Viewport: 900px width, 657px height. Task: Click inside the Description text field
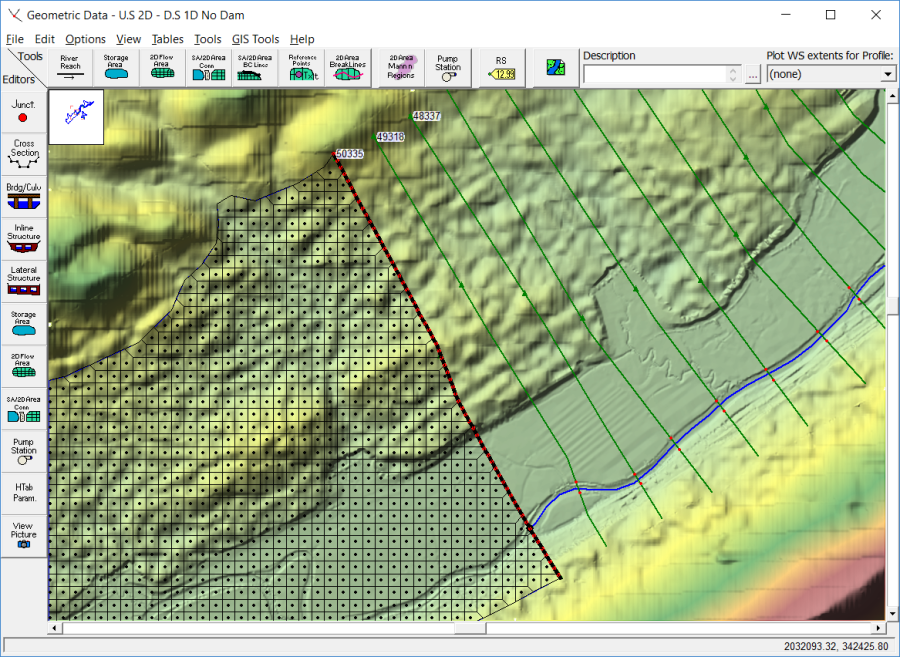click(655, 74)
